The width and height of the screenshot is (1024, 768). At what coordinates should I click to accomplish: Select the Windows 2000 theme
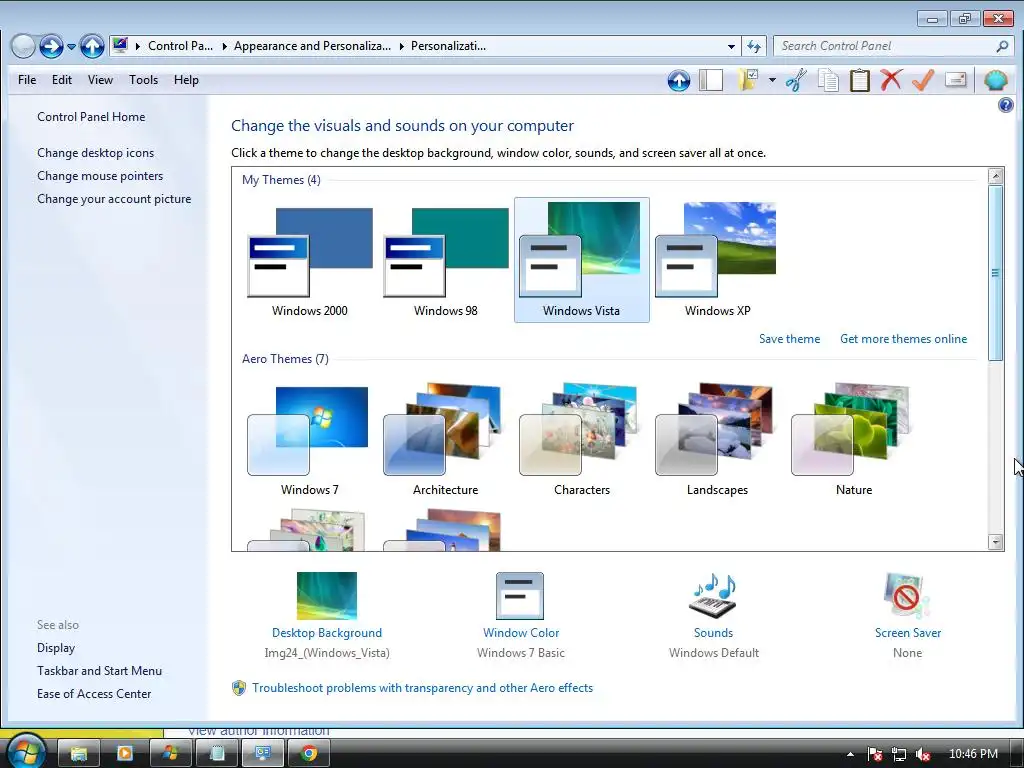point(310,260)
